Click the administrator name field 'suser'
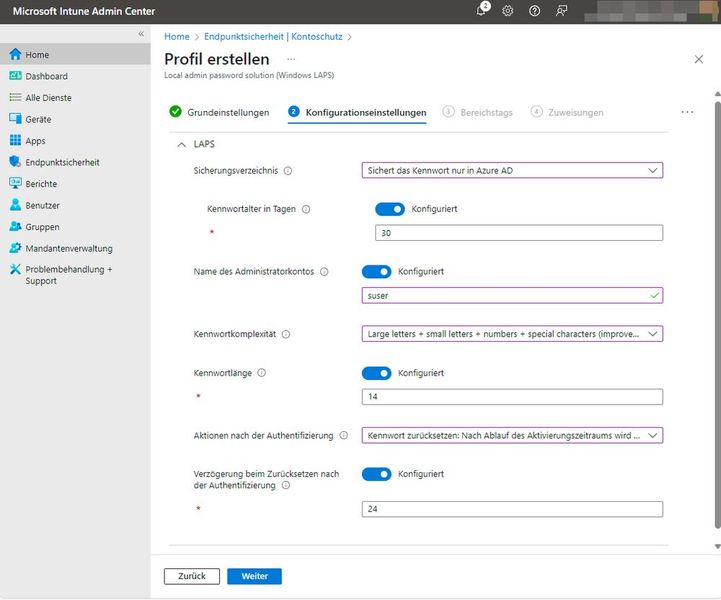 point(512,295)
